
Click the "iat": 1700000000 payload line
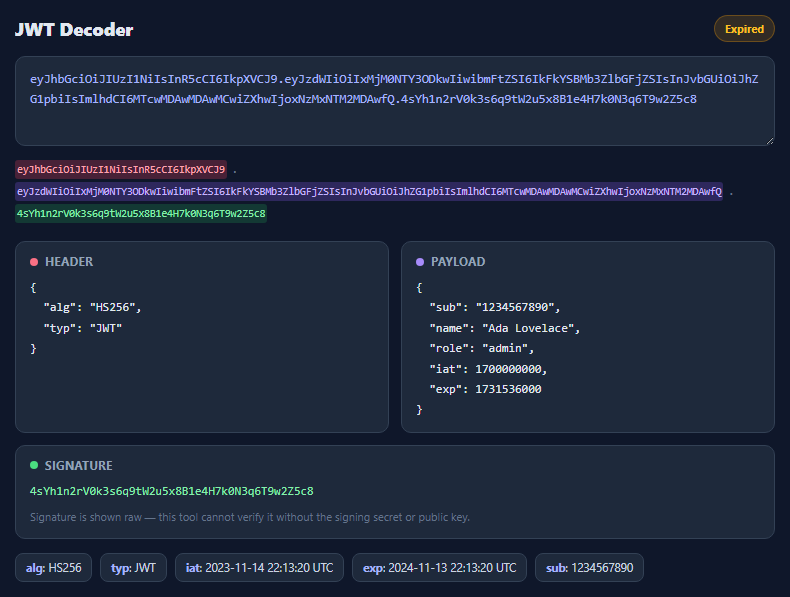pyautogui.click(x=488, y=369)
